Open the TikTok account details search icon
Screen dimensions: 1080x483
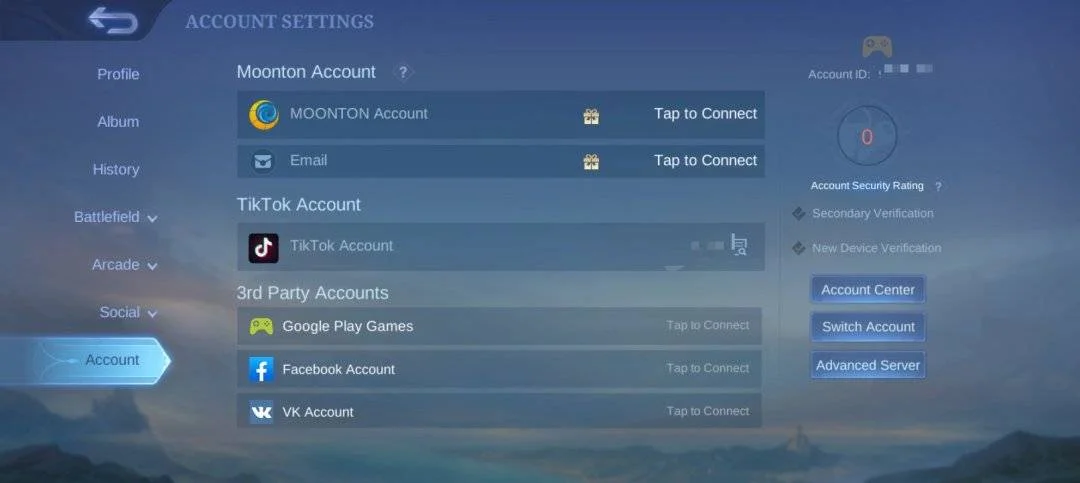click(739, 245)
